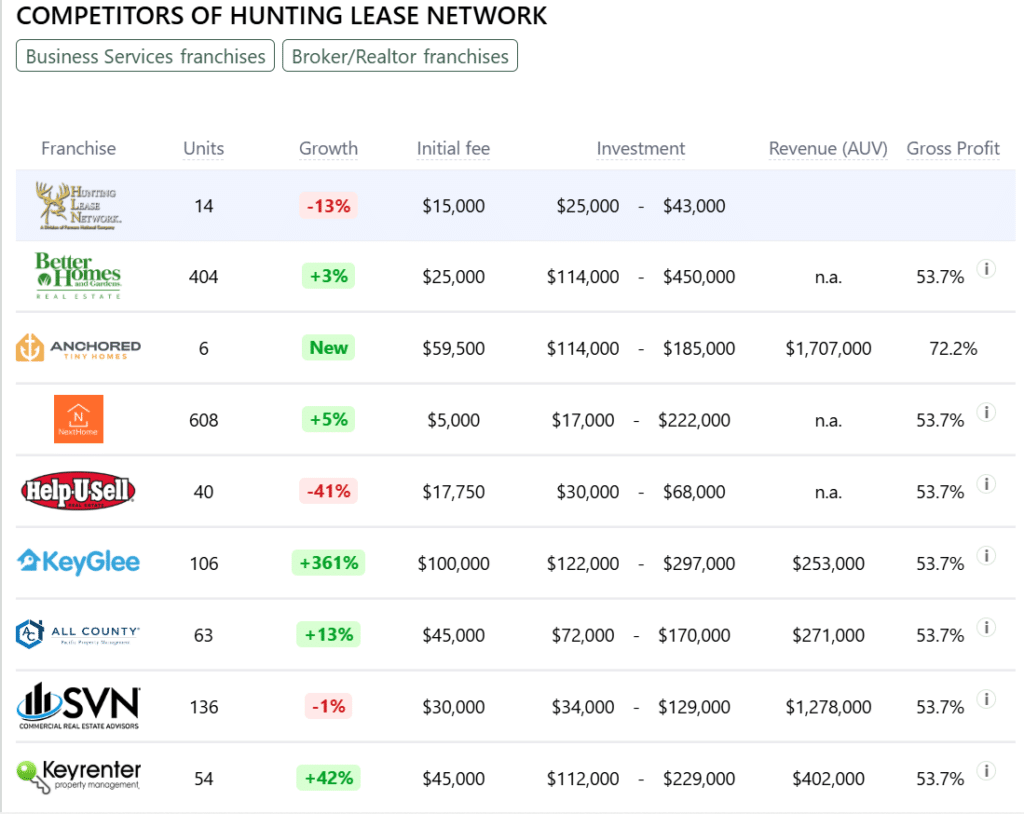Viewport: 1024px width, 814px height.
Task: Select the $1,278,000 revenue value
Action: [x=828, y=707]
